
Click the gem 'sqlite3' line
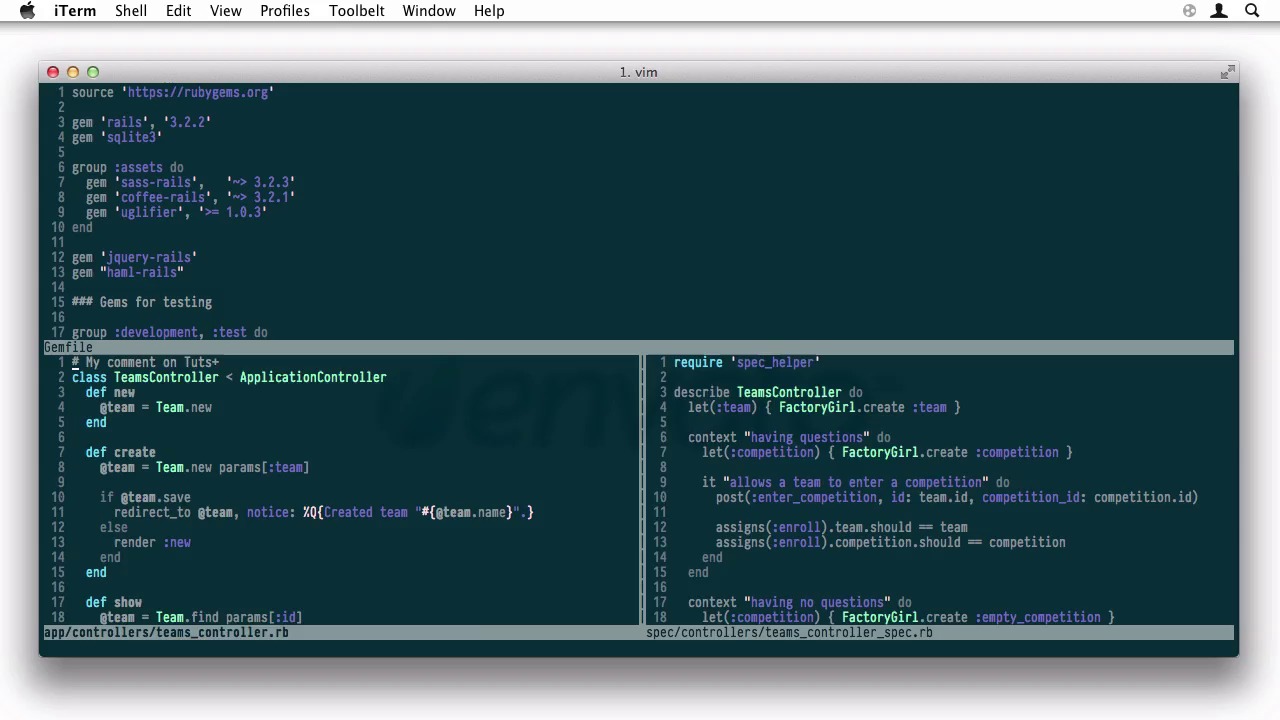pos(116,137)
